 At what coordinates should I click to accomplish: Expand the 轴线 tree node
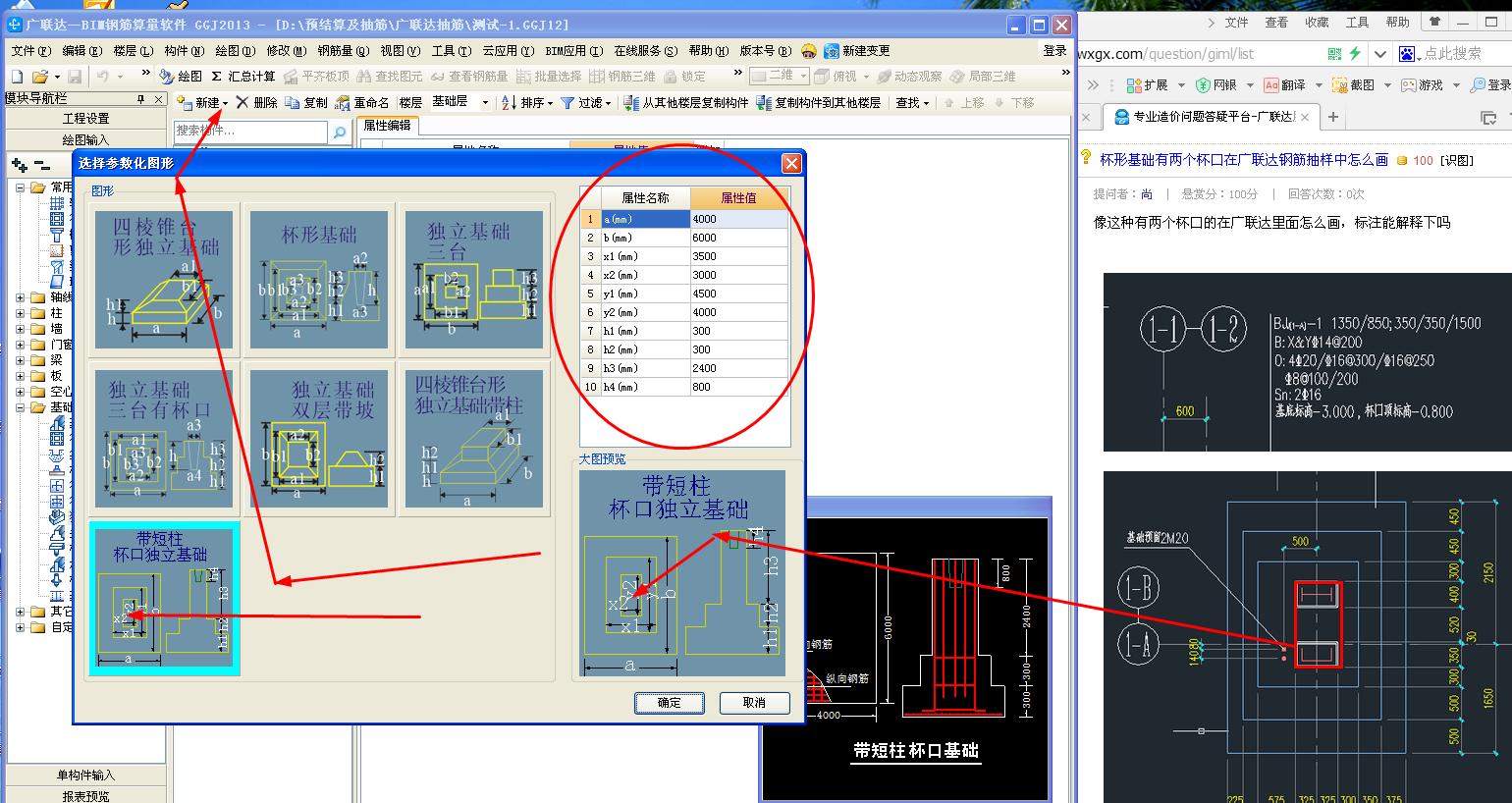(21, 297)
